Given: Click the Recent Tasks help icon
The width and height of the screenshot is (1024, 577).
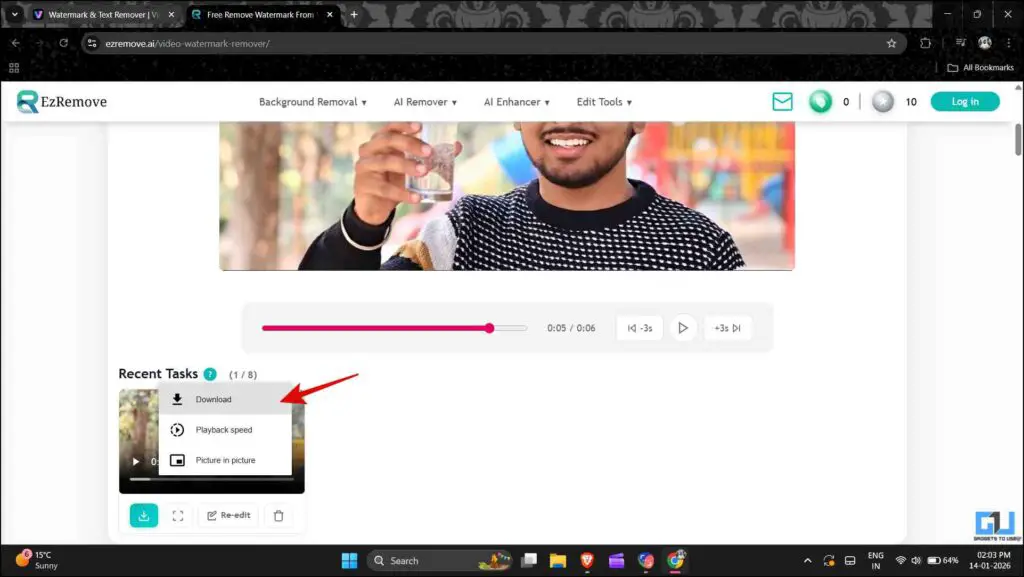Looking at the screenshot, I should pos(210,373).
